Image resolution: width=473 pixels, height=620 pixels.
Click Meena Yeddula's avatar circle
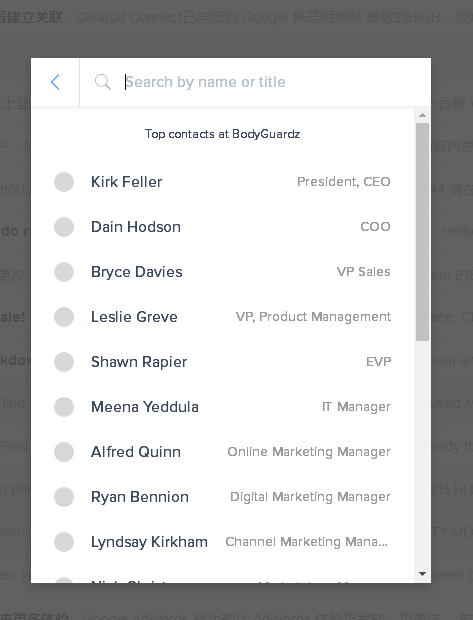point(64,407)
